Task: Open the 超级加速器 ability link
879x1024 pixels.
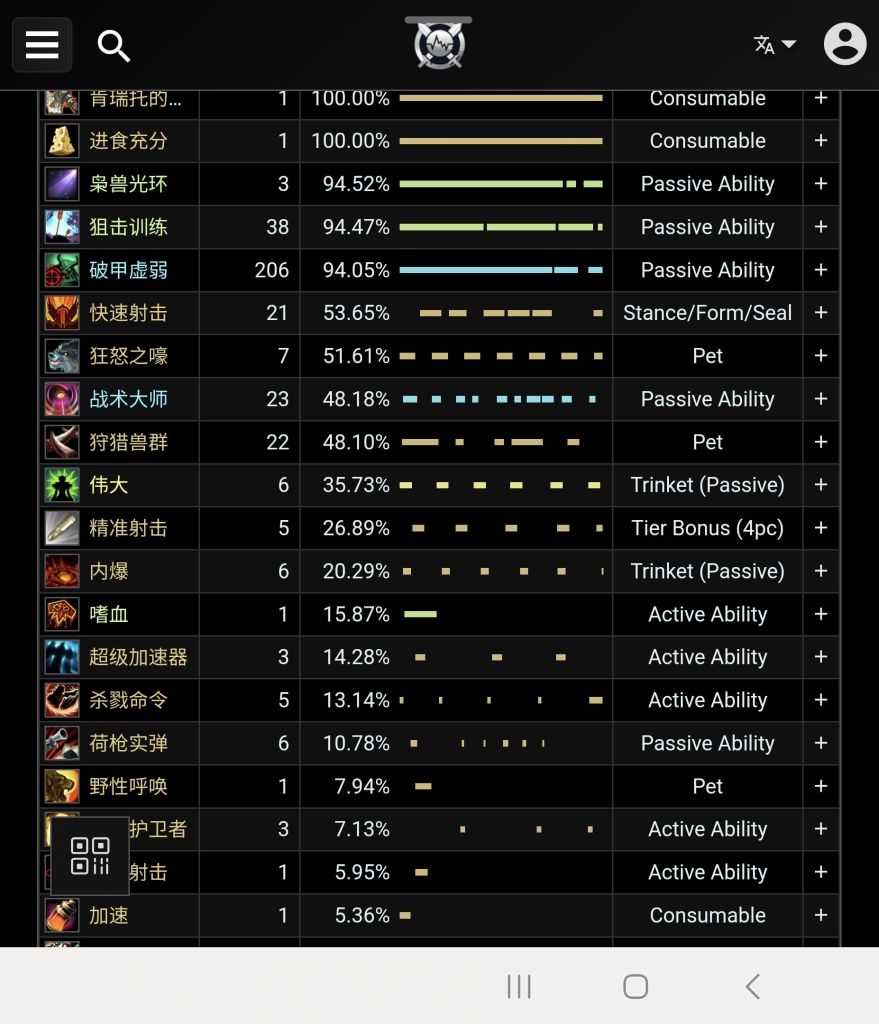Action: pos(138,657)
